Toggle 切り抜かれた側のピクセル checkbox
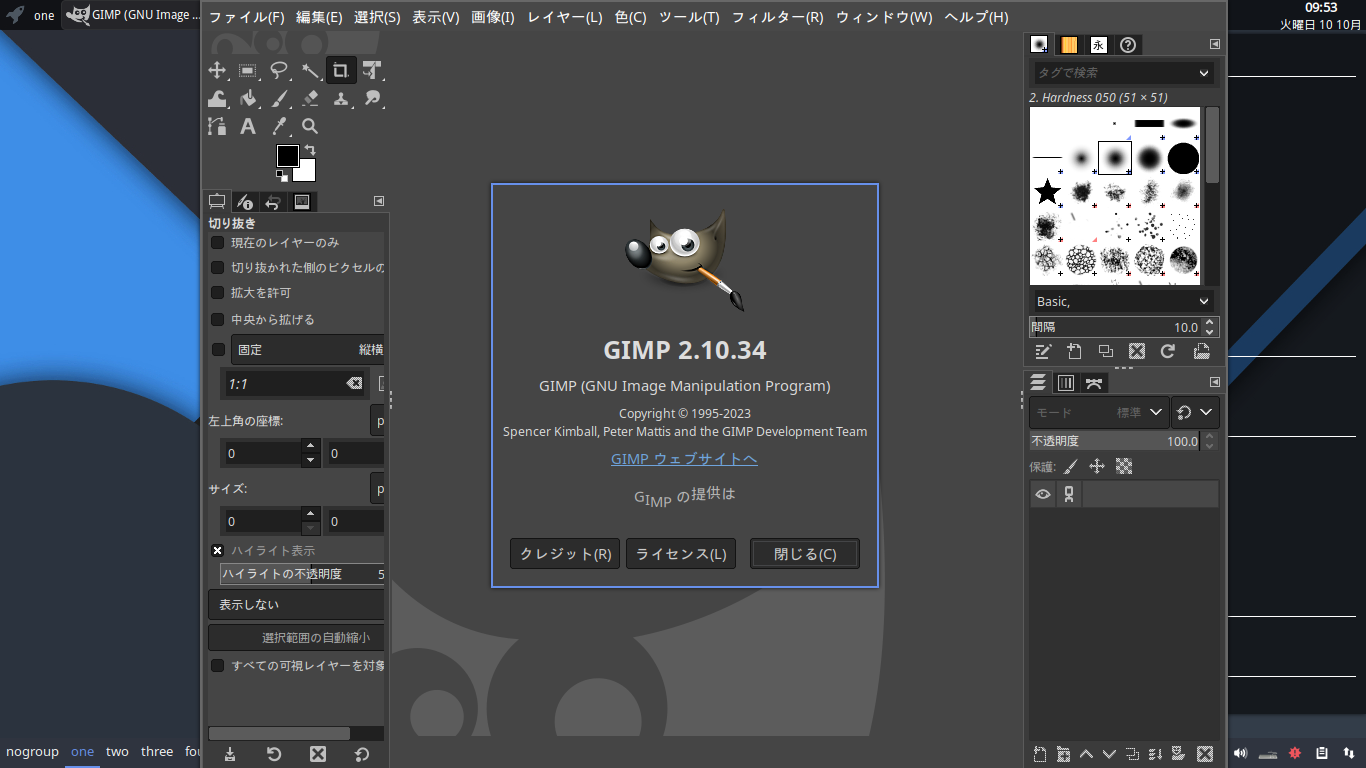1366x768 pixels. coord(217,267)
